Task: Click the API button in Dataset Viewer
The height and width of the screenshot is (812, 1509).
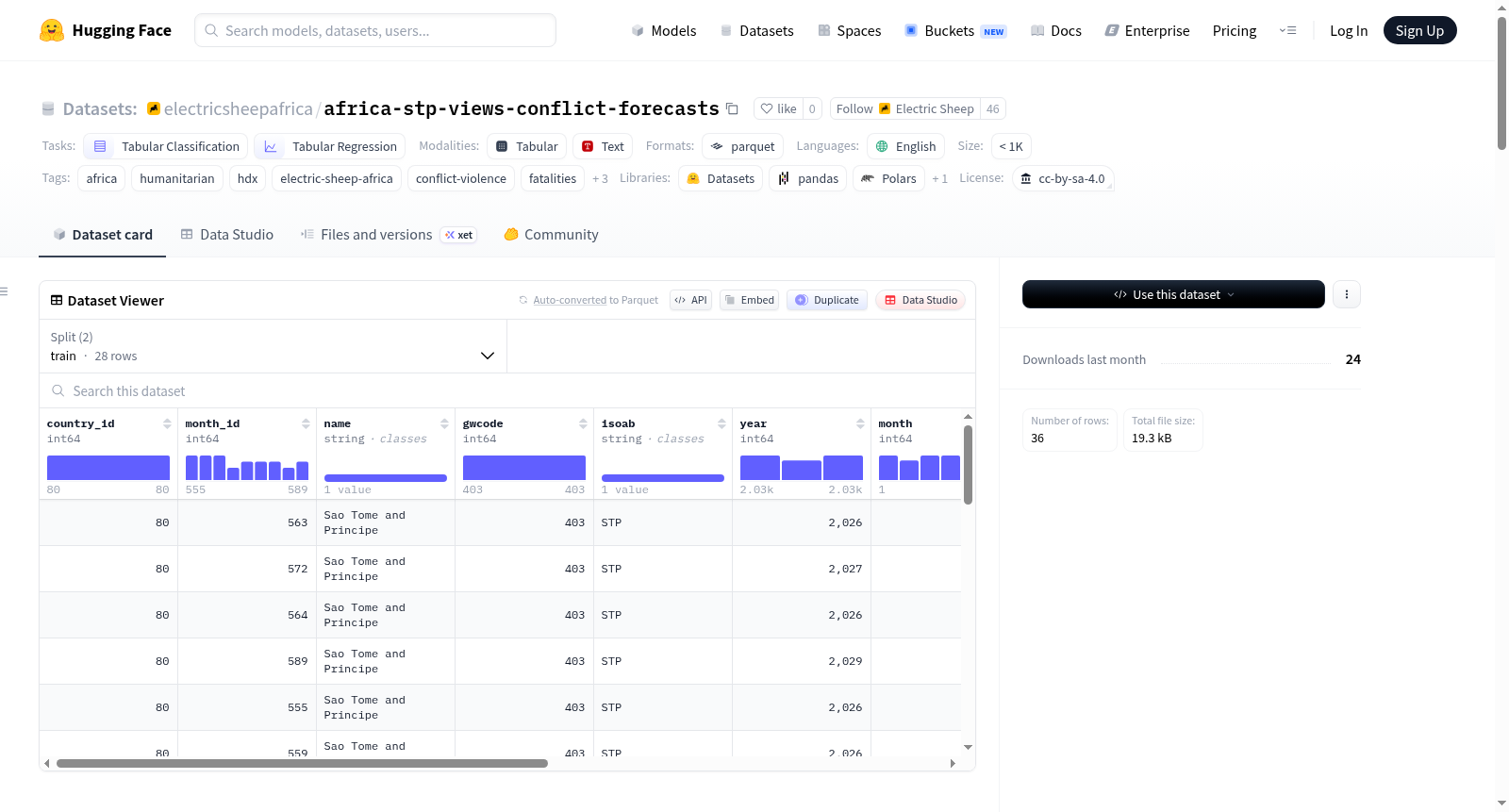Action: point(690,300)
